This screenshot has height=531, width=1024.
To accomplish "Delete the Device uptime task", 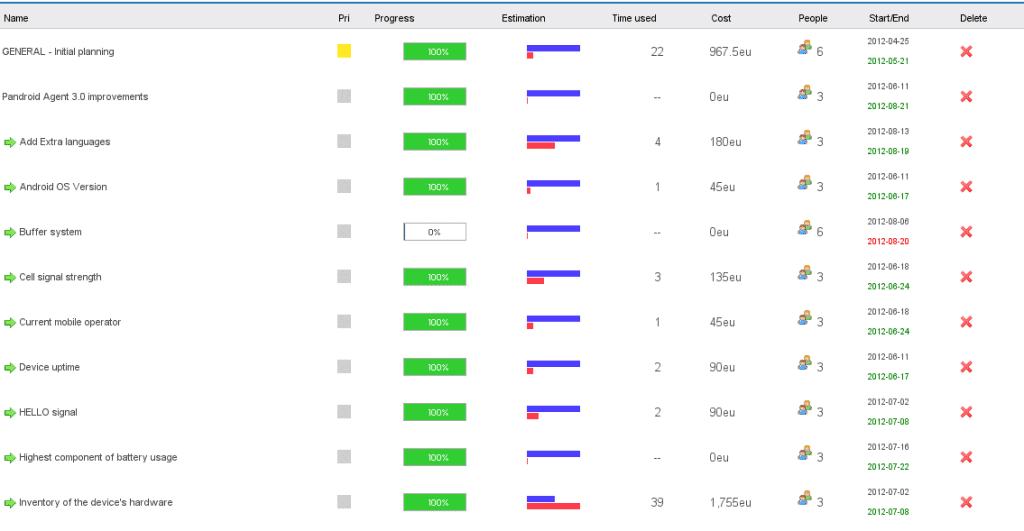I will point(966,367).
